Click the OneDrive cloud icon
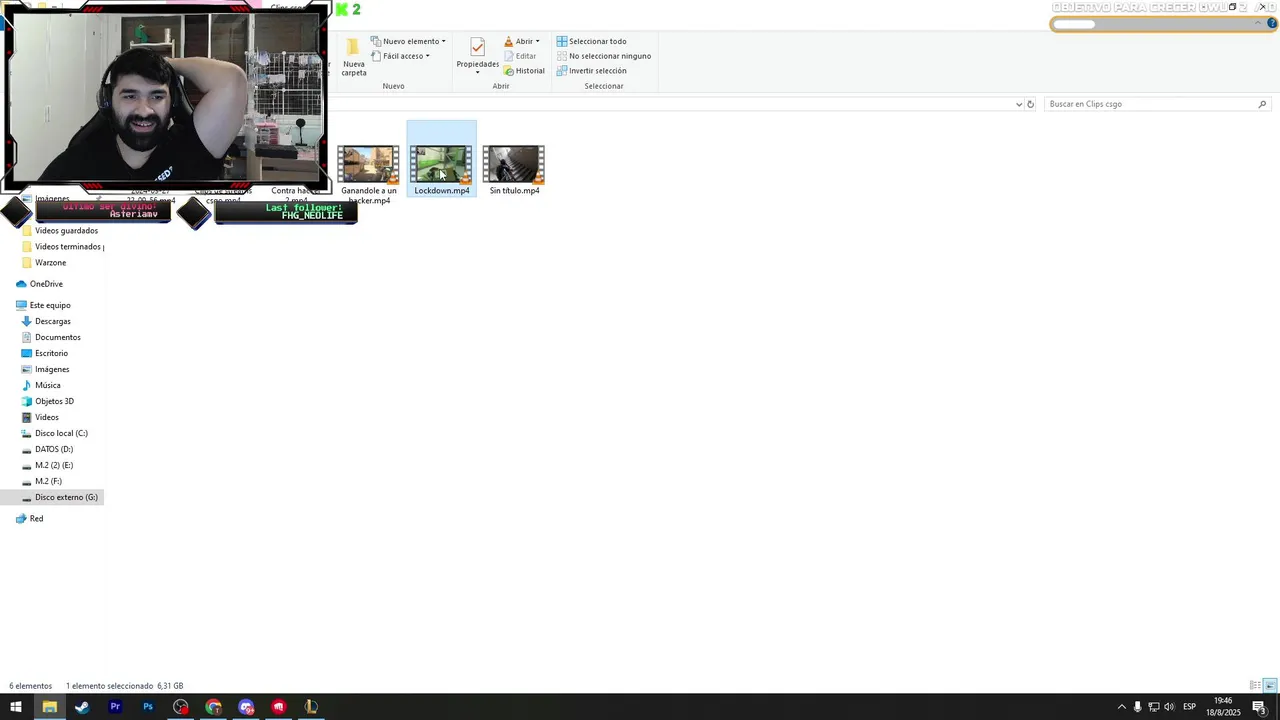The image size is (1280, 720). (21, 284)
